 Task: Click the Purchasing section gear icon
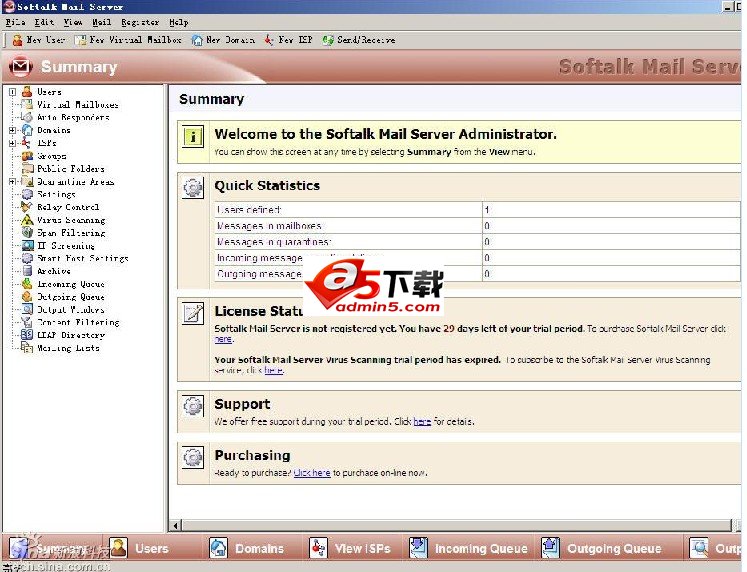pos(193,457)
